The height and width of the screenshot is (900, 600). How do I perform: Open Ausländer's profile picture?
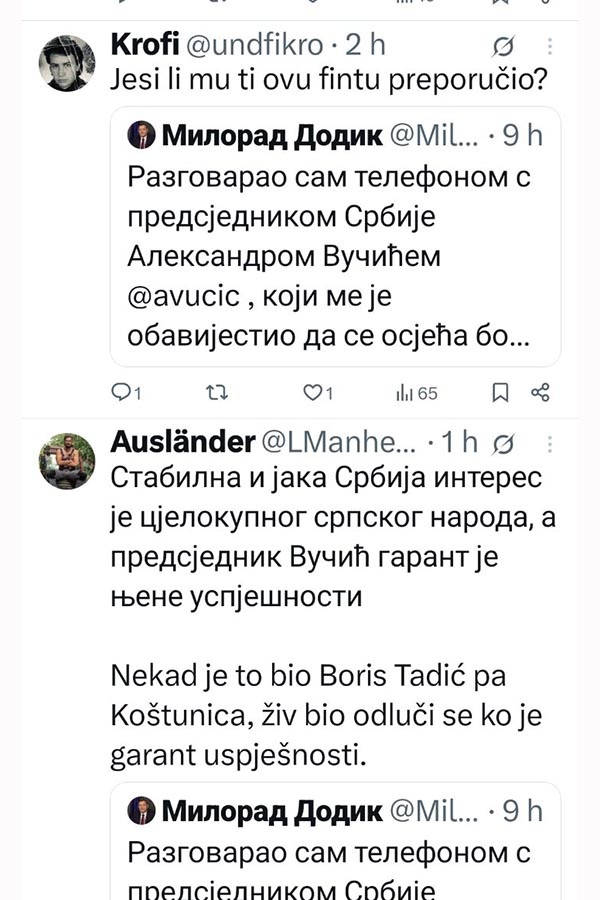67,461
